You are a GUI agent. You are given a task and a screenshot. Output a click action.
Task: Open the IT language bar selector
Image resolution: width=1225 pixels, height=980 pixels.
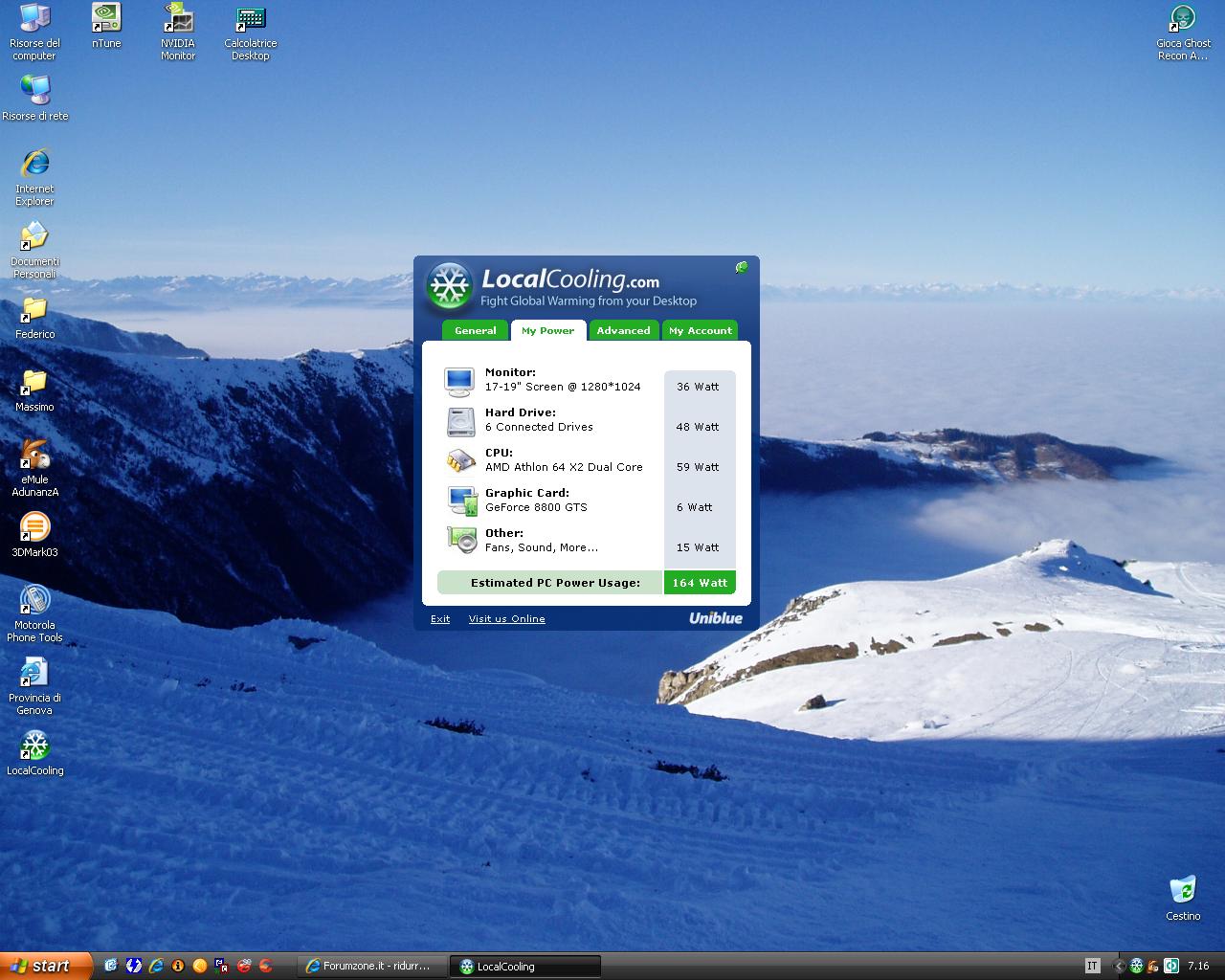coord(1092,966)
